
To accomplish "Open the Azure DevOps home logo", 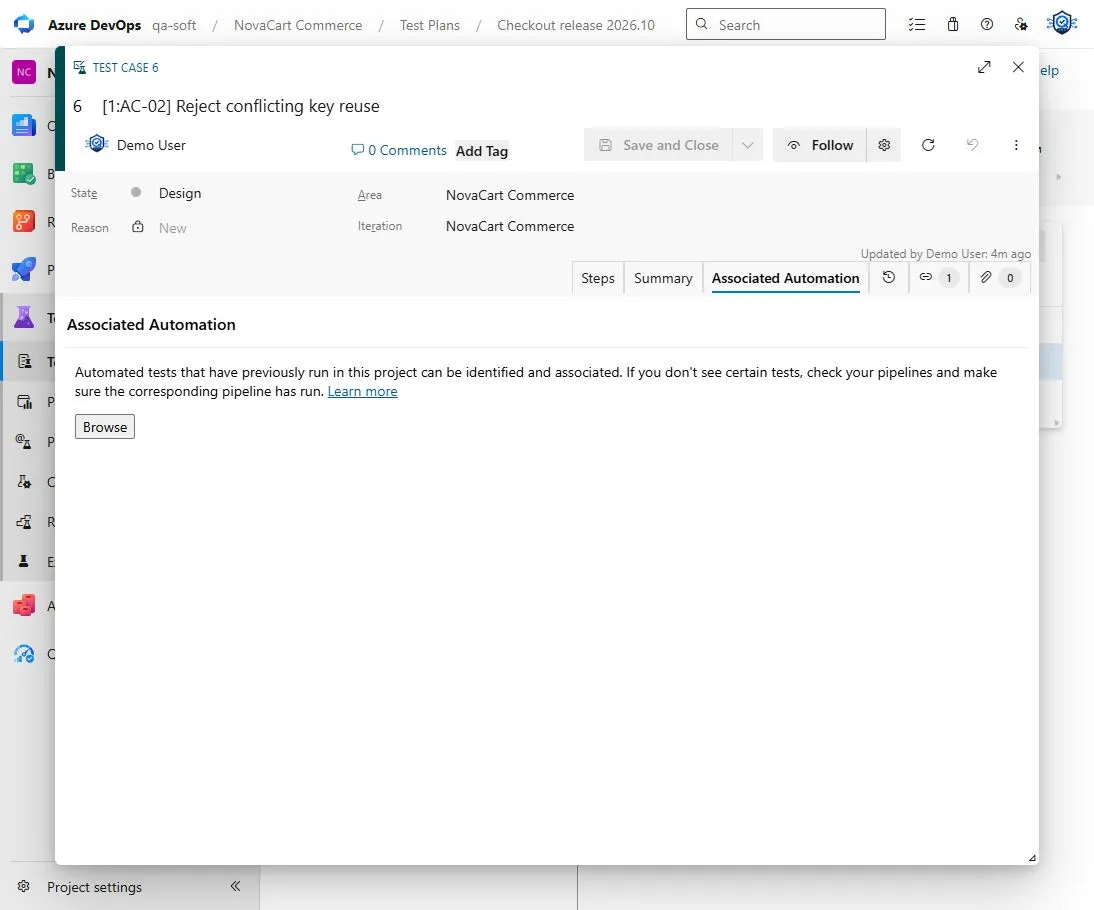I will tap(24, 24).
